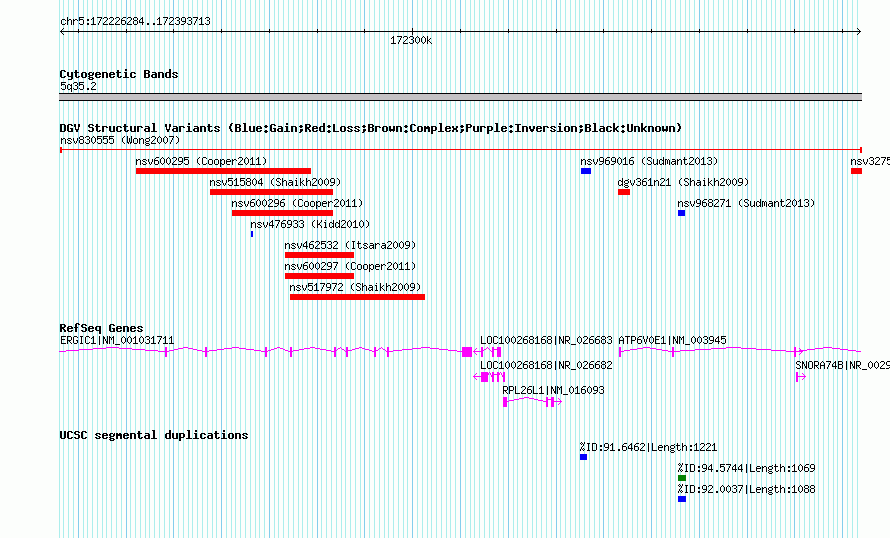The image size is (890, 538).
Task: Click the nsv600296 (Cooper2011) label
Action: 297,203
